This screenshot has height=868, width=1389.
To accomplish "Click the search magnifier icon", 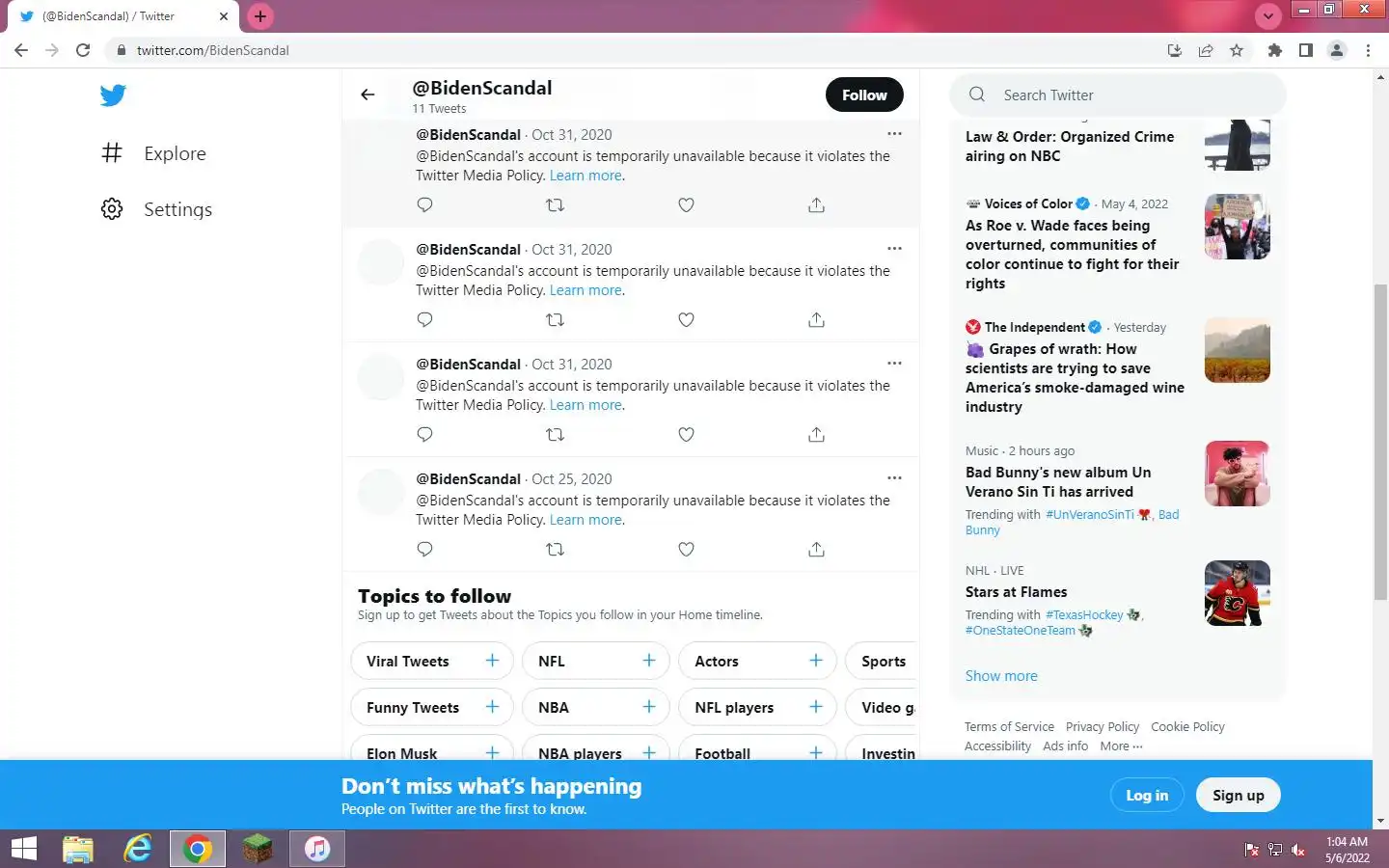I will [x=977, y=95].
